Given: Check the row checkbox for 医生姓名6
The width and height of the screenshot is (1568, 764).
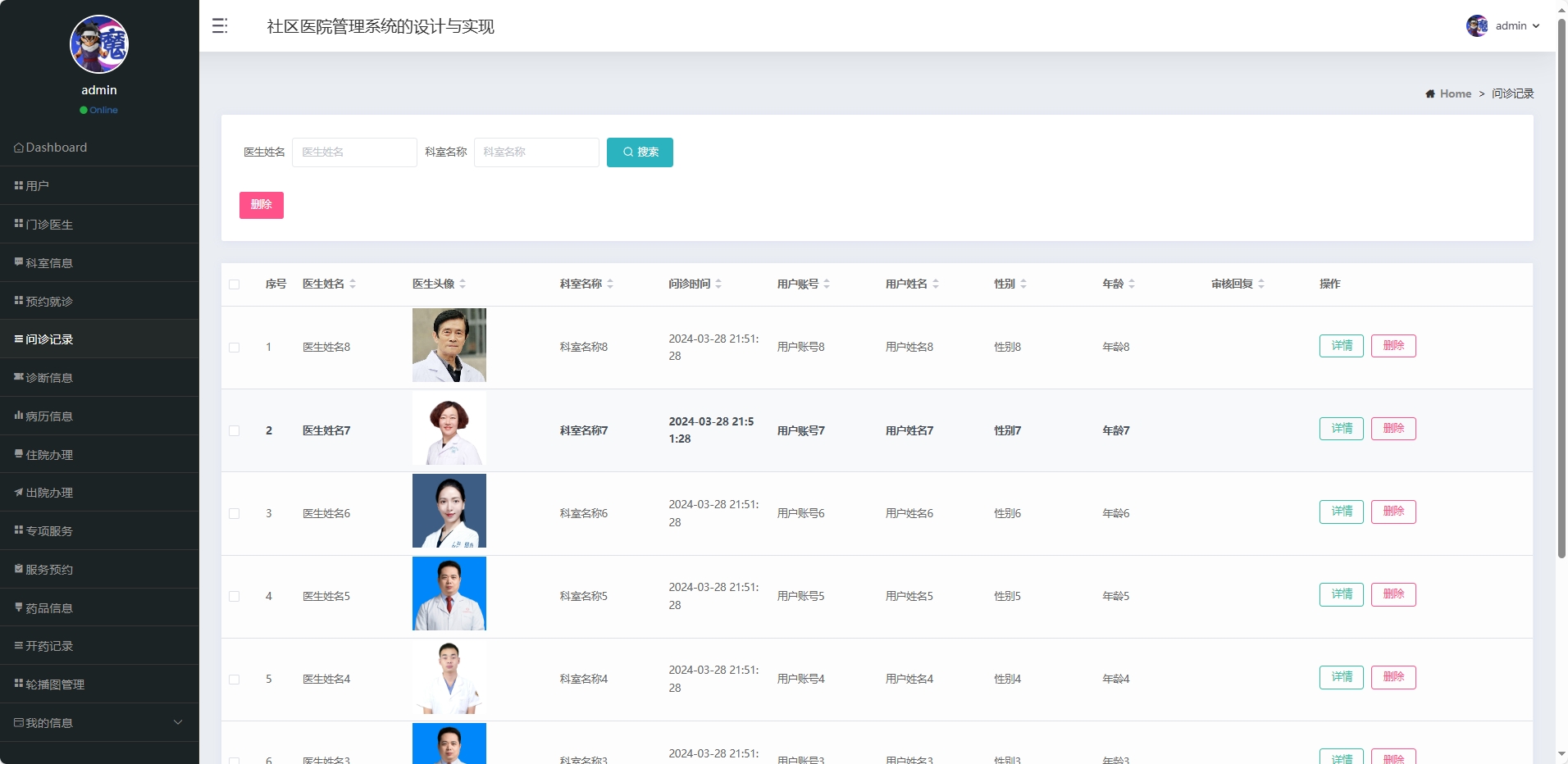Looking at the screenshot, I should [235, 514].
